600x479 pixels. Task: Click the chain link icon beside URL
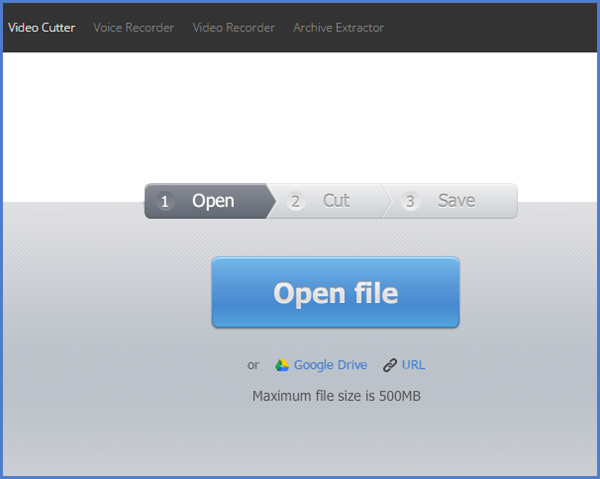click(390, 365)
